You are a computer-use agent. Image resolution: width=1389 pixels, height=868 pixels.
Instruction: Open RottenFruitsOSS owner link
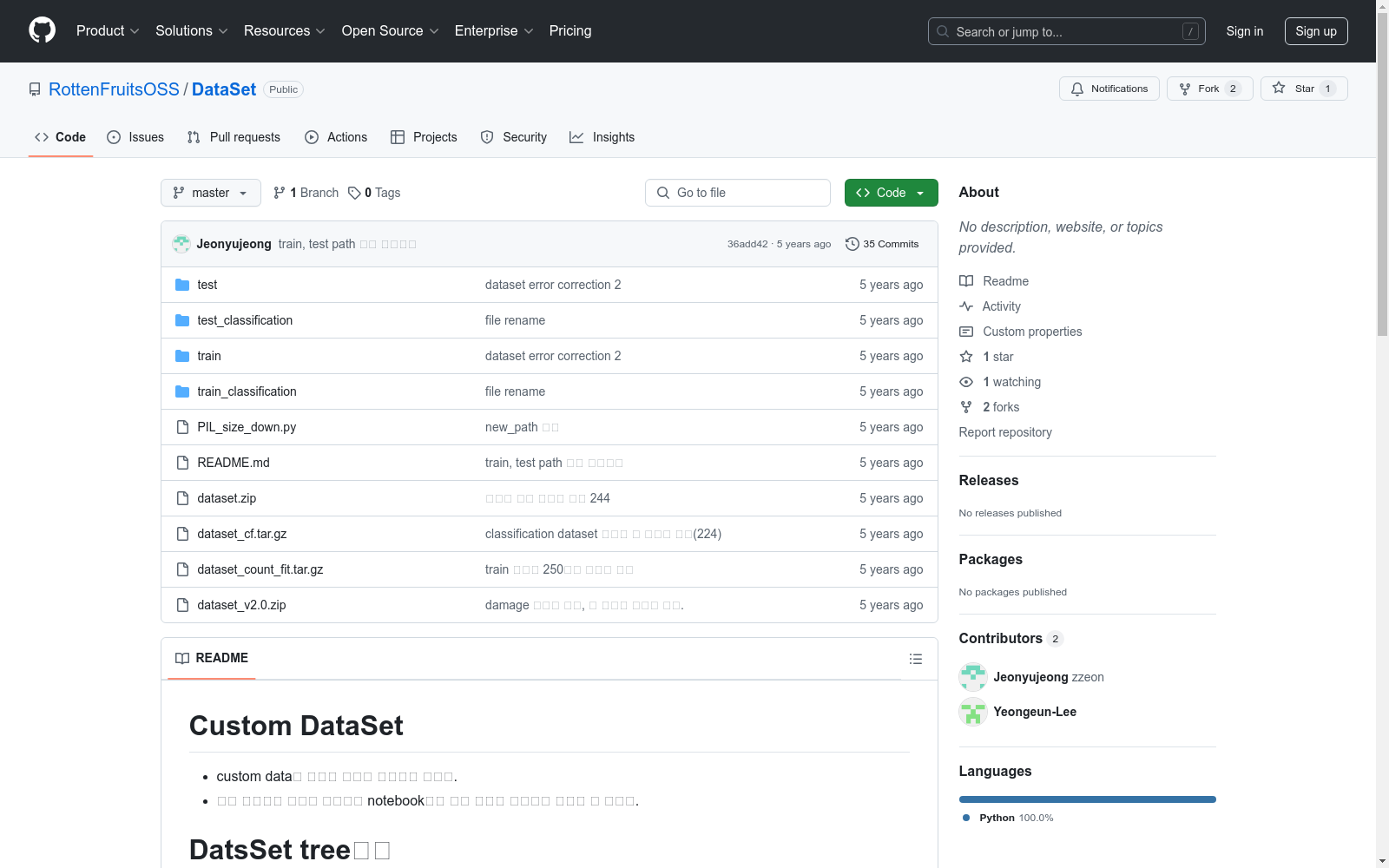coord(114,89)
